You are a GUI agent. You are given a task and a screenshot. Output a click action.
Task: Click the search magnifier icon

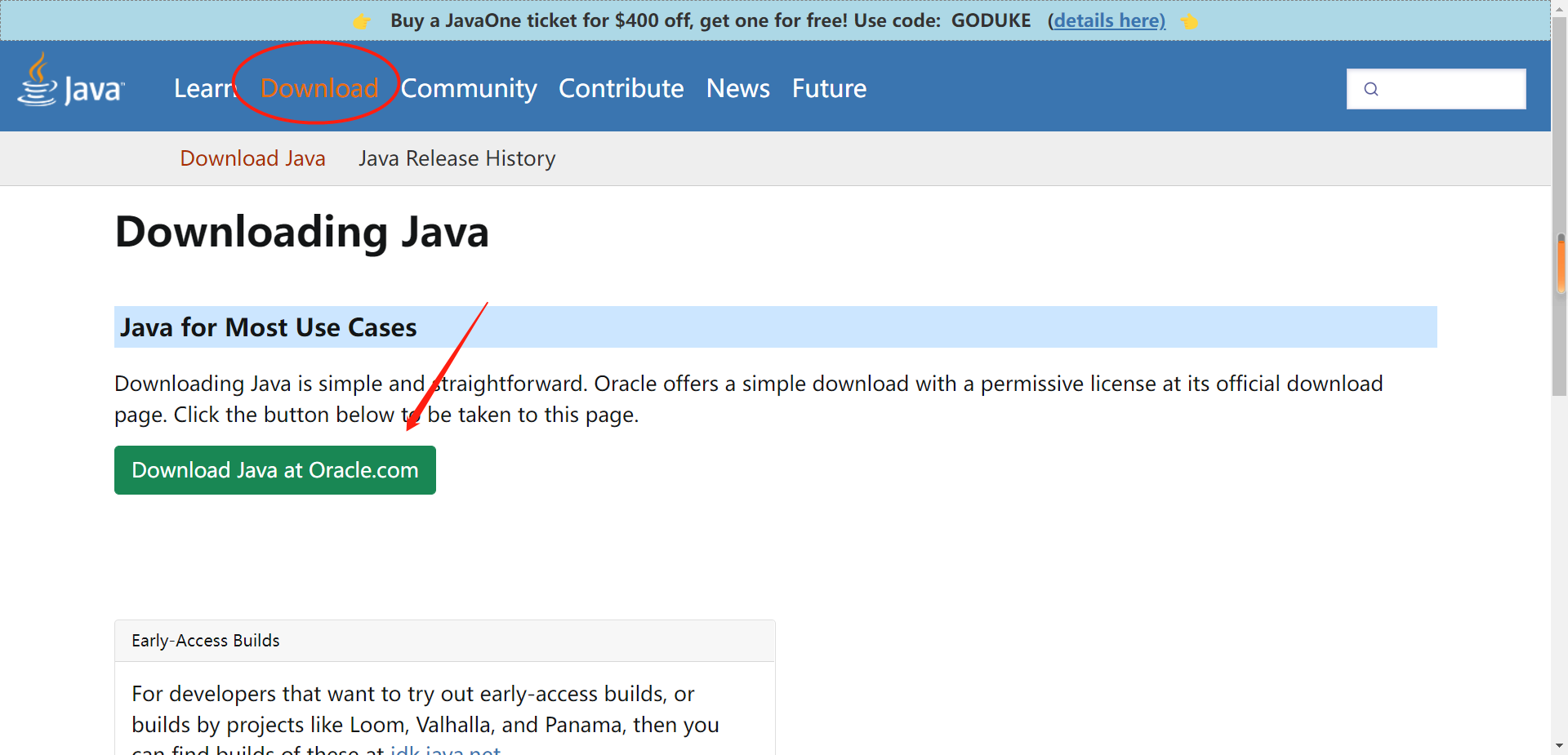[x=1371, y=89]
